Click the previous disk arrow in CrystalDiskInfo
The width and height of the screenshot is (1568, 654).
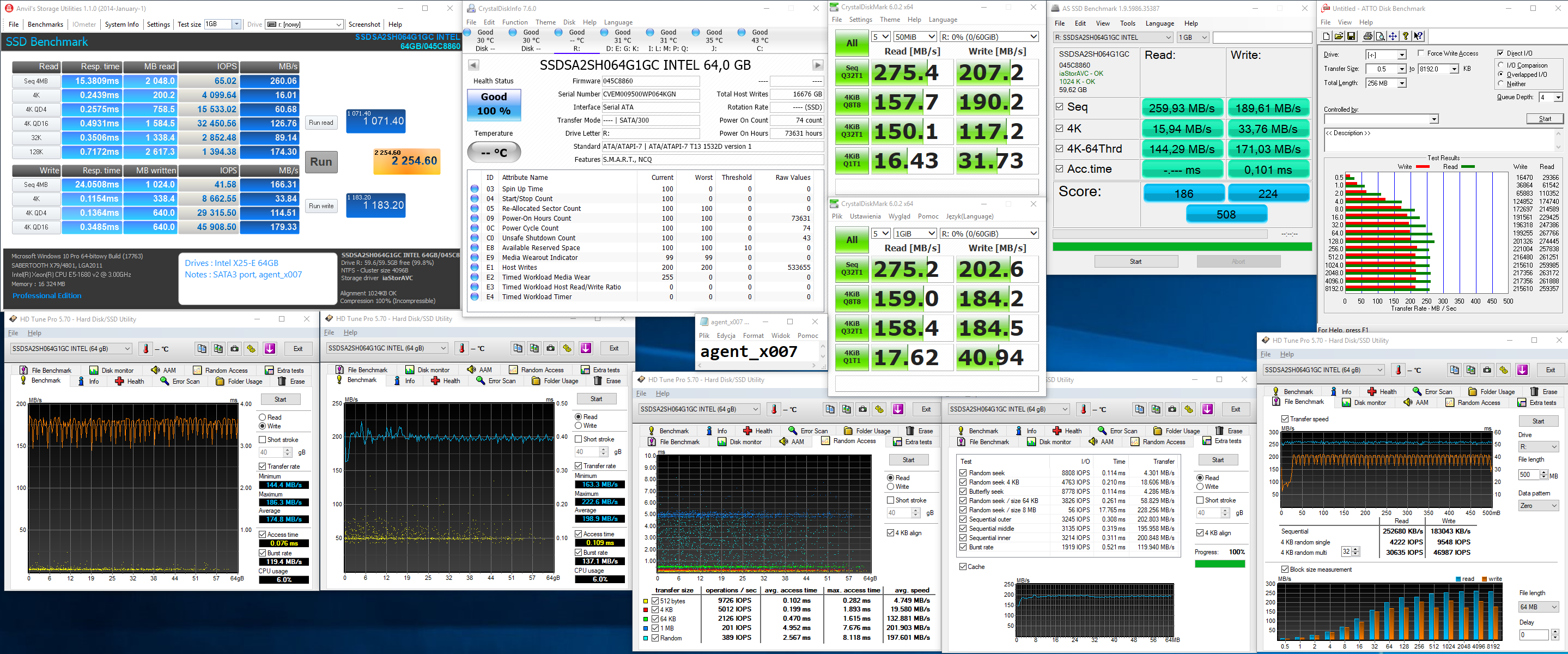point(473,65)
